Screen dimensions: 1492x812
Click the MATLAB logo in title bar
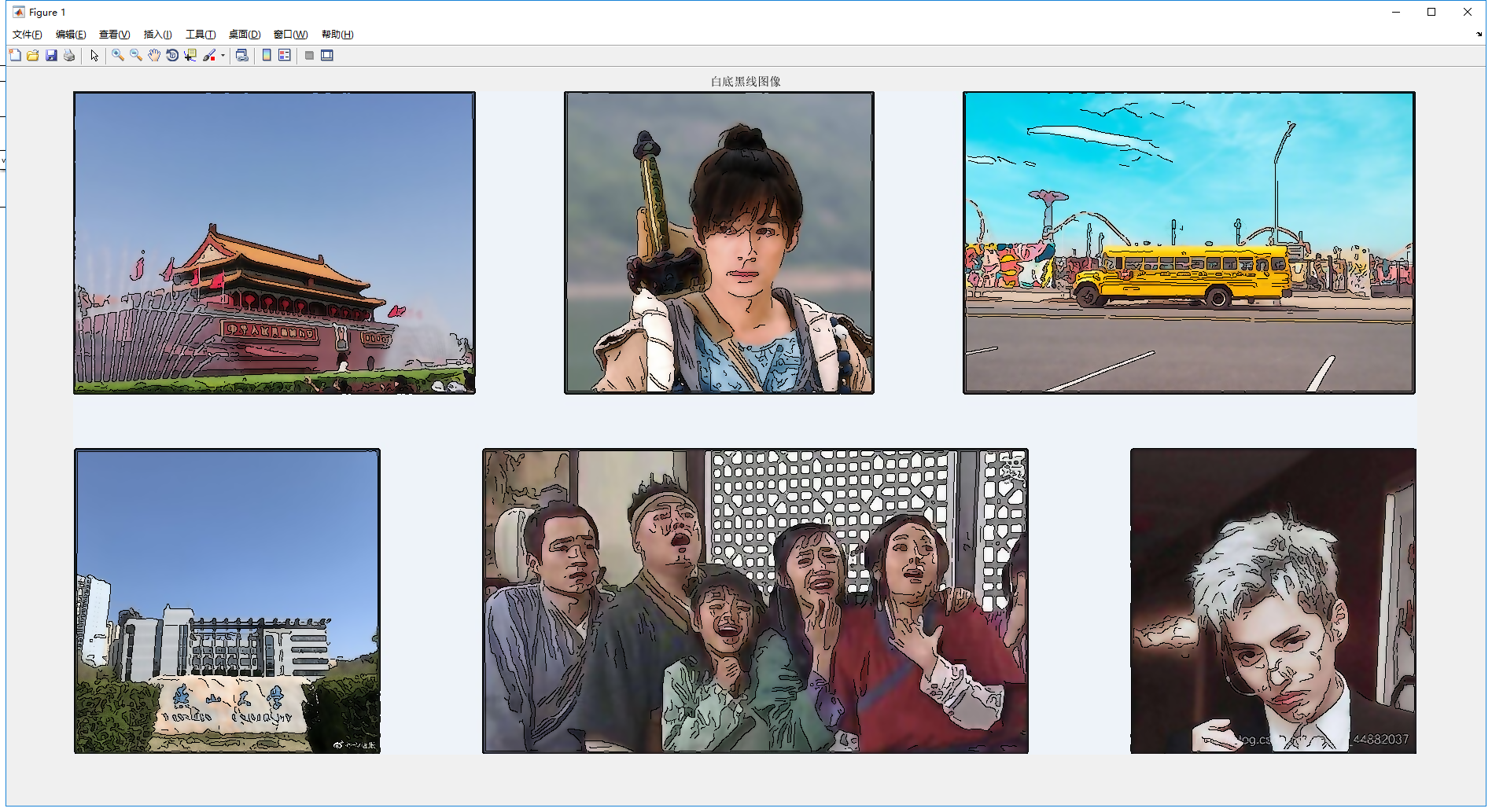point(18,12)
